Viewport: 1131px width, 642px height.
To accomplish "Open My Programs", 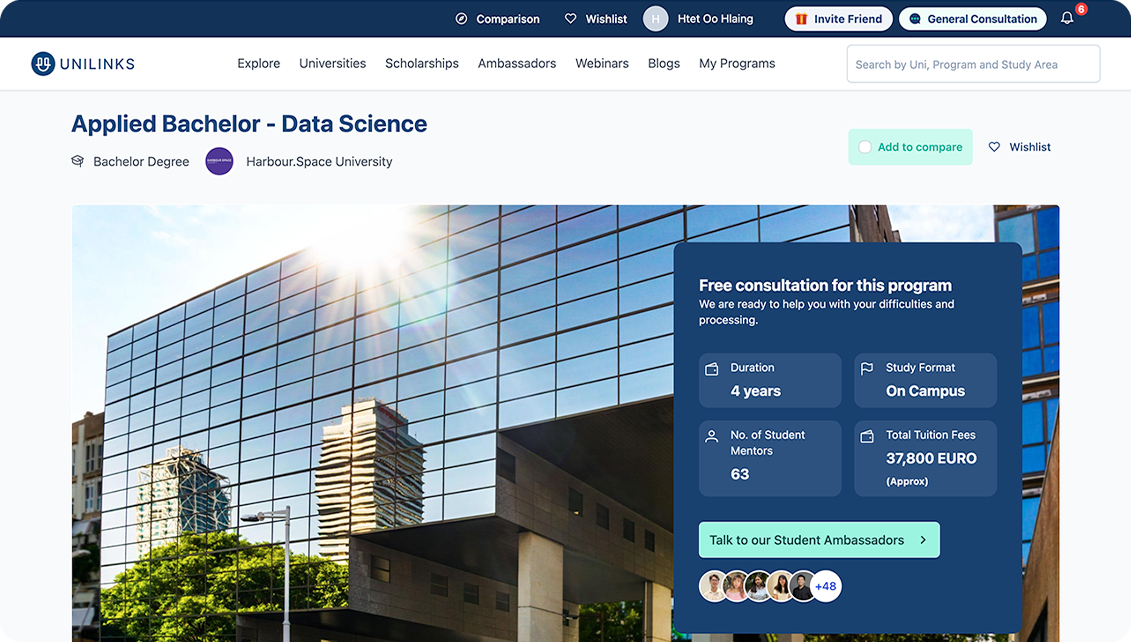I will click(x=737, y=63).
